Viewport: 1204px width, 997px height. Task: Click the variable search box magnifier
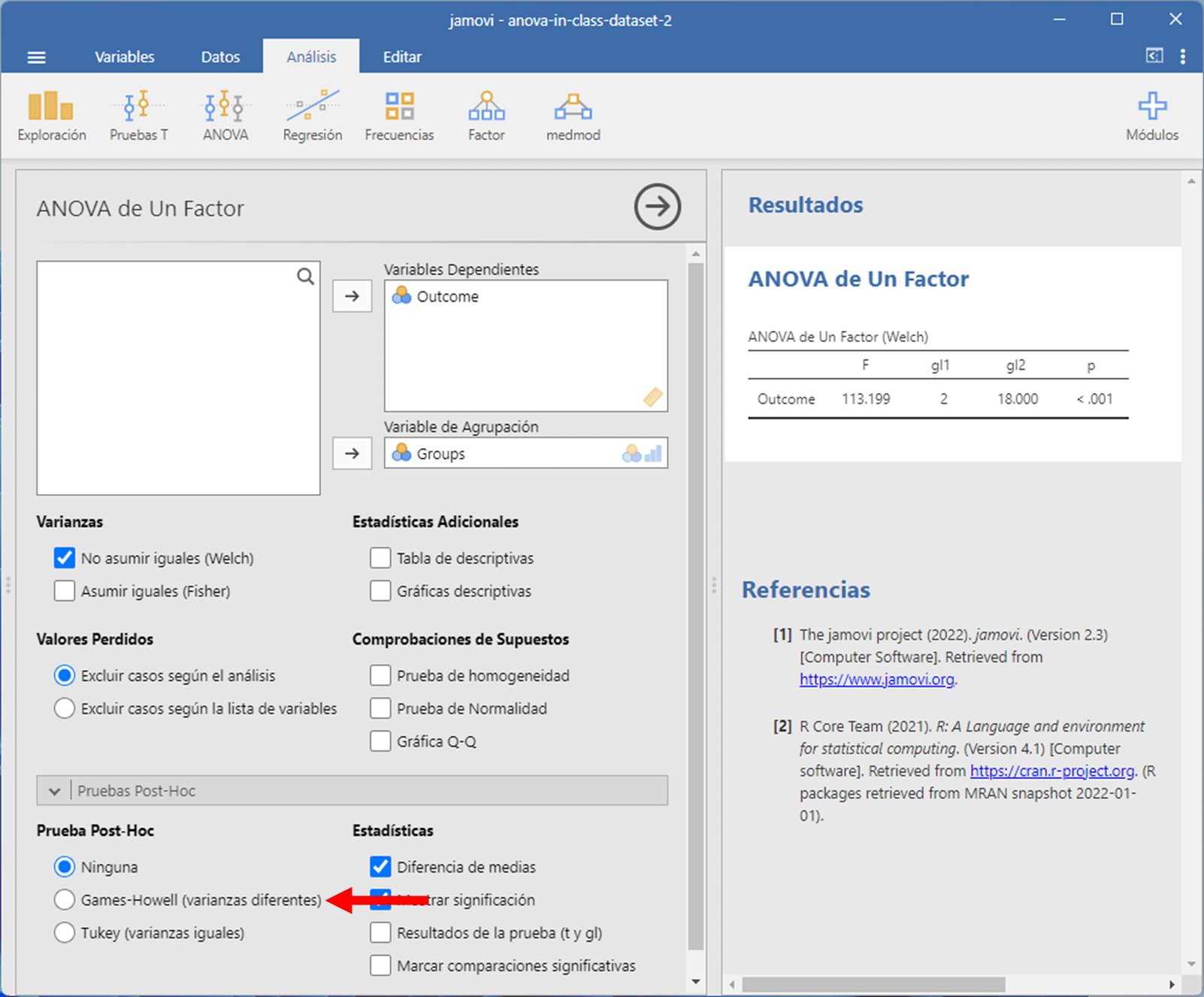click(305, 277)
